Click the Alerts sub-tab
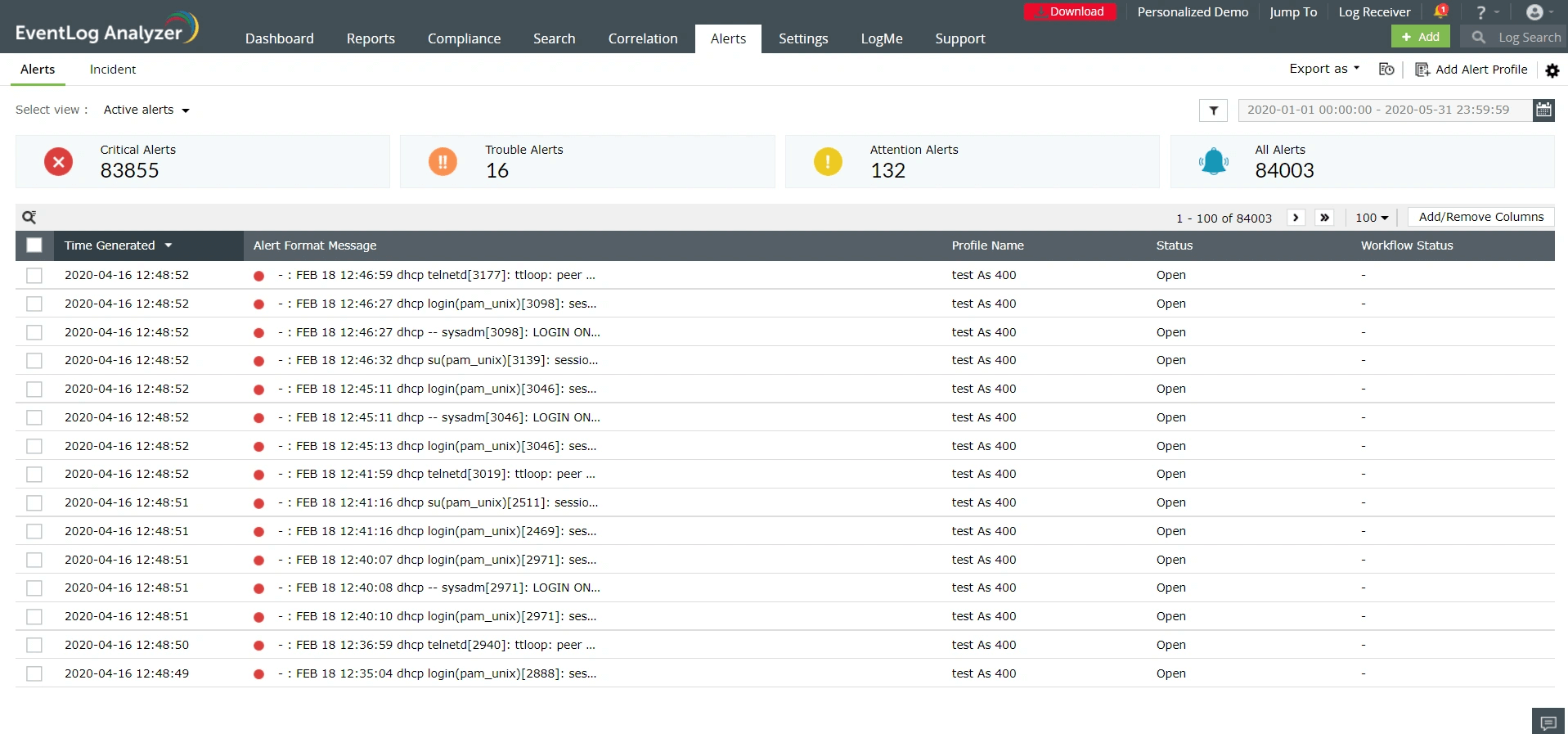Screen dimensions: 1568x734 (x=38, y=70)
